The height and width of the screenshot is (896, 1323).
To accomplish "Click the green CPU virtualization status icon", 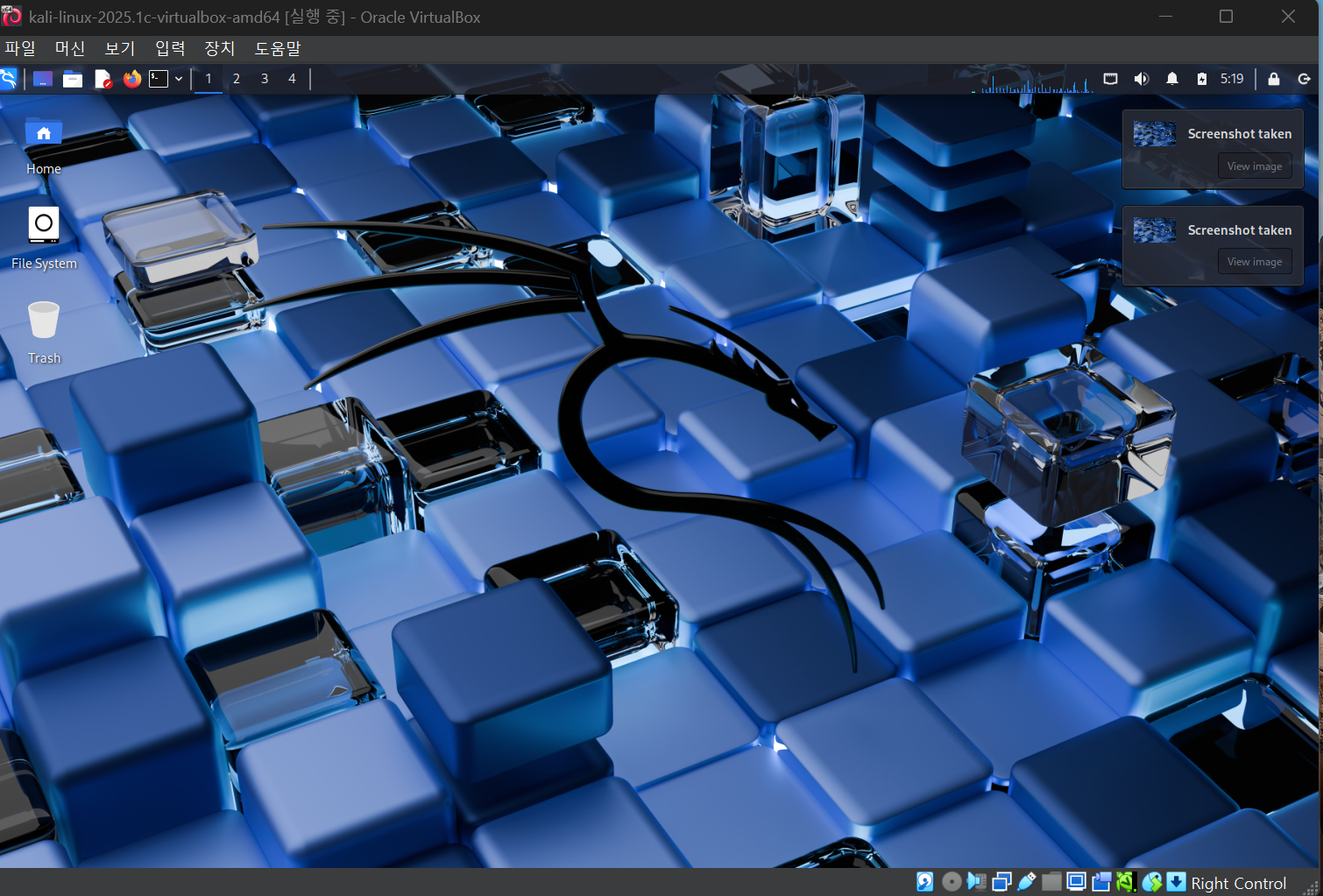I will tap(1126, 882).
